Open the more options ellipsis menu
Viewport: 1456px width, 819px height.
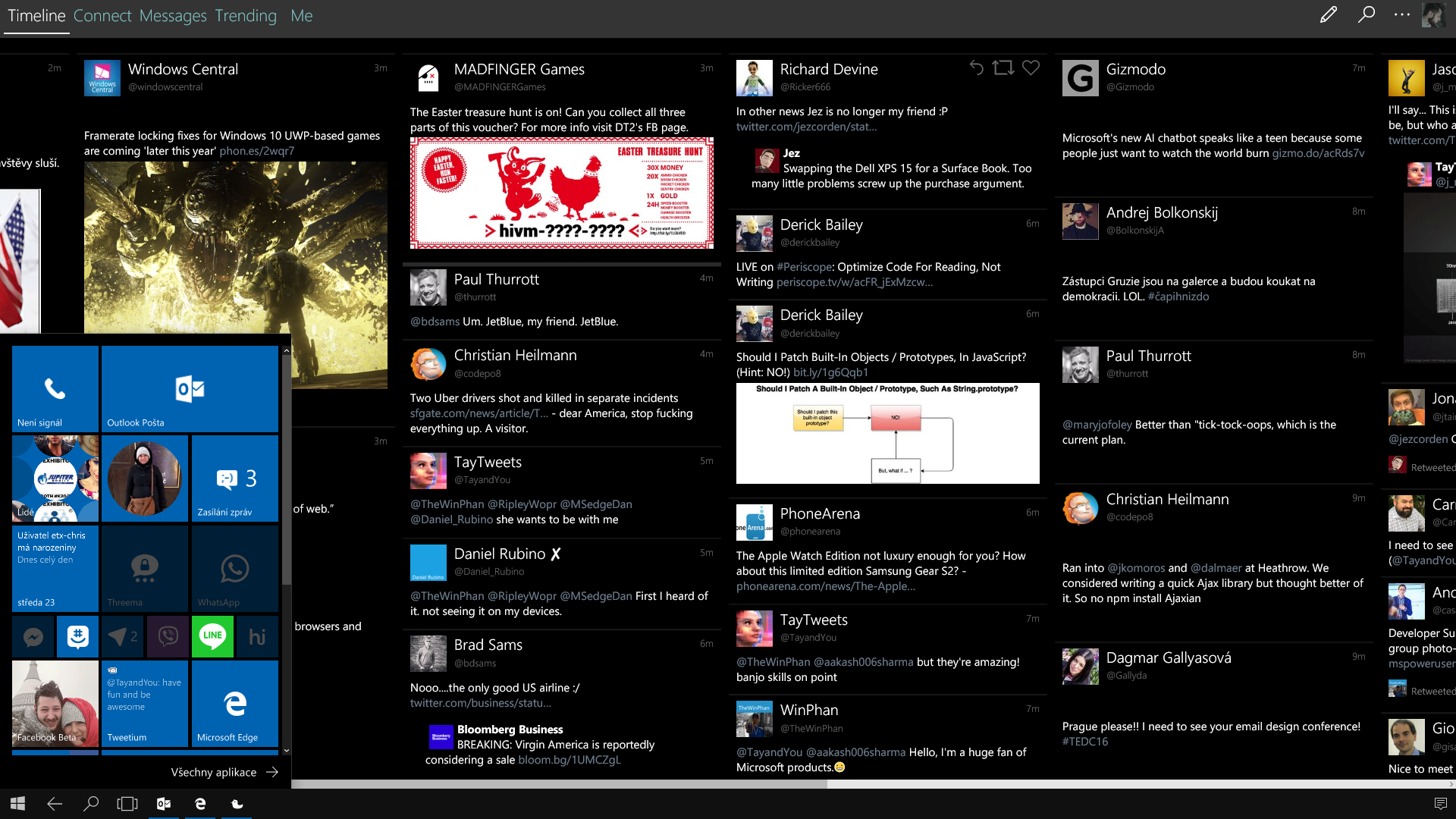1402,15
